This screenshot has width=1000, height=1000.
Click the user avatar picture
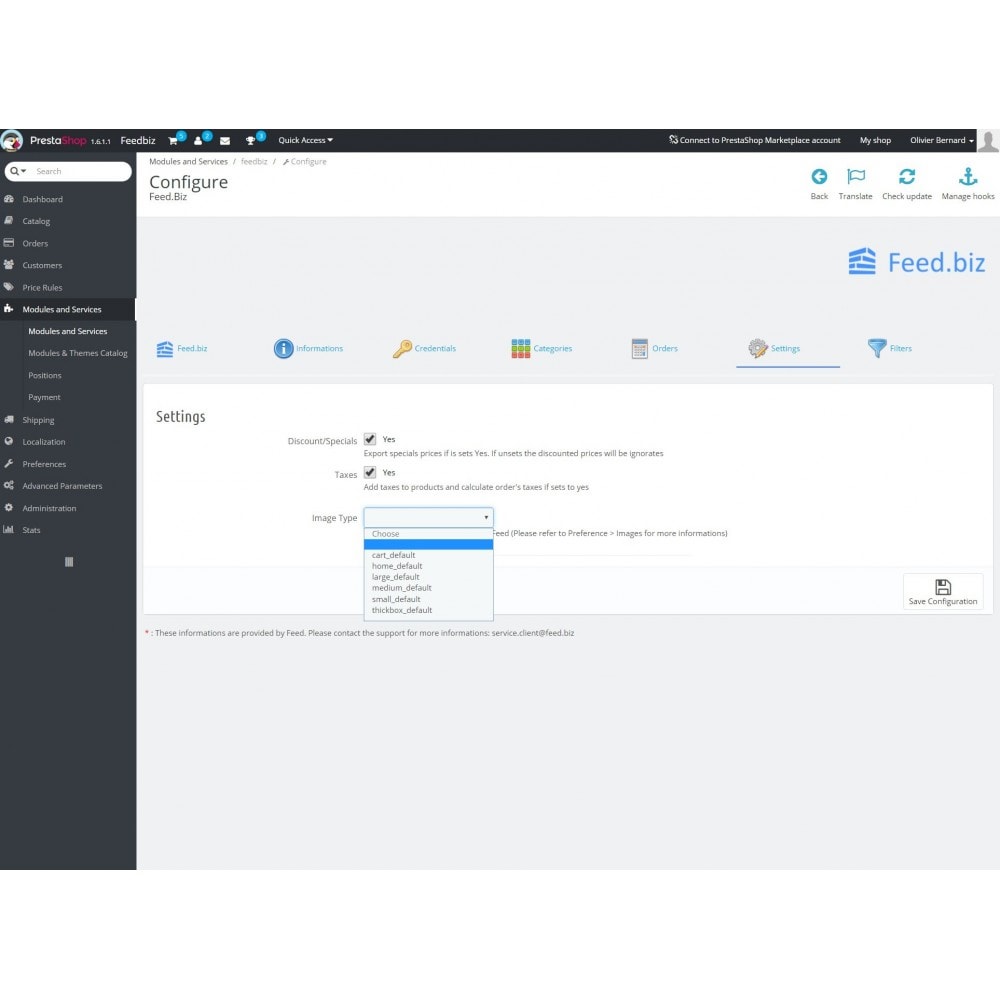pos(988,141)
